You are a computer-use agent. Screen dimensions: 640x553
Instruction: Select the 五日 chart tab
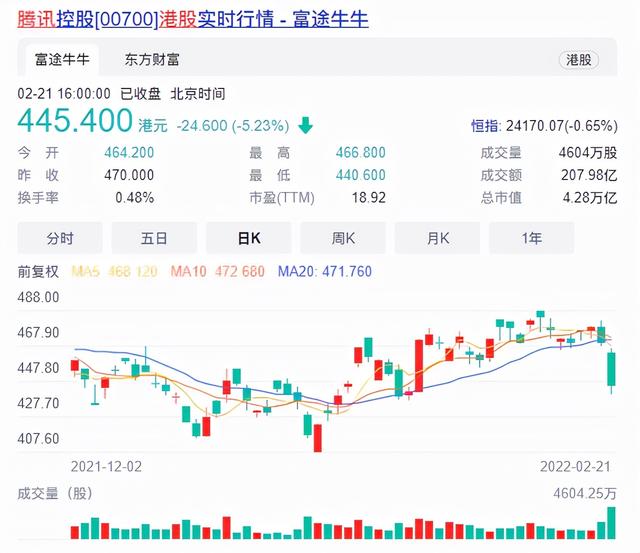(154, 238)
